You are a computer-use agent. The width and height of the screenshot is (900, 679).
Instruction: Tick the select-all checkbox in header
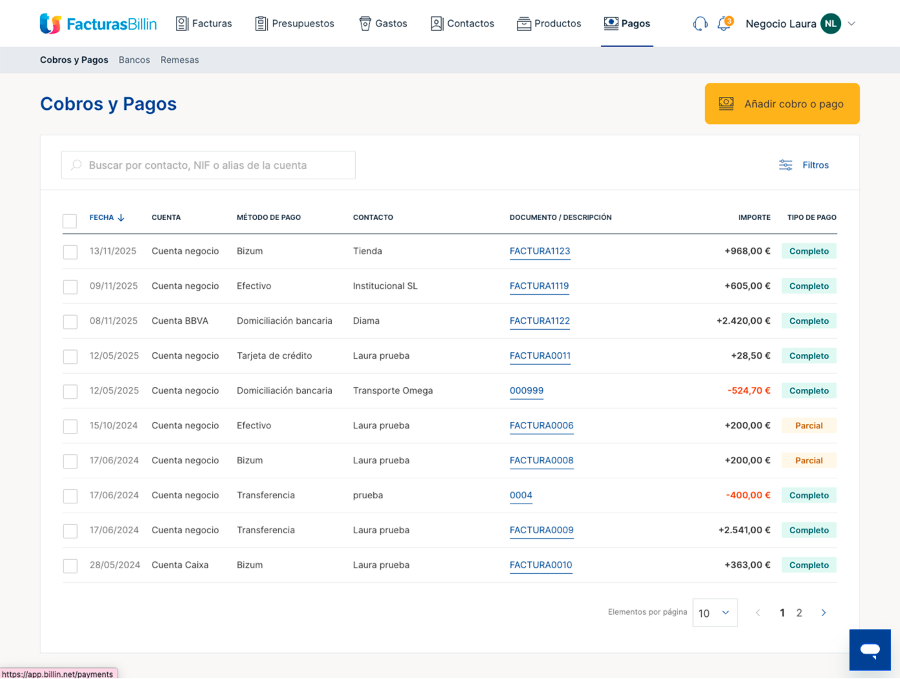click(70, 221)
